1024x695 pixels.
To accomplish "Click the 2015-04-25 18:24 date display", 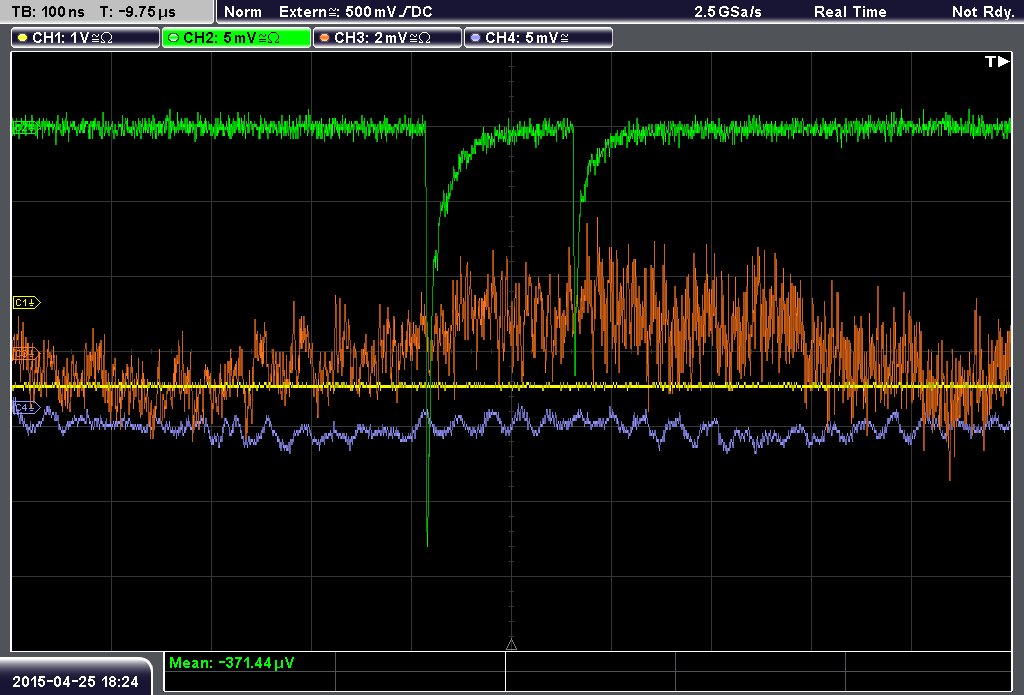I will pos(76,681).
